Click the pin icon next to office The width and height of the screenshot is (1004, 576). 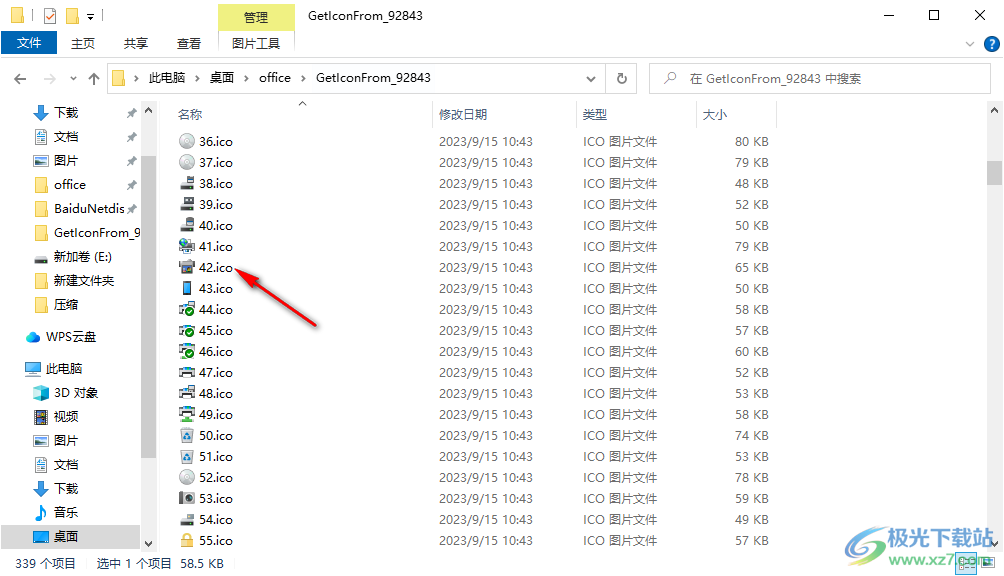point(130,184)
